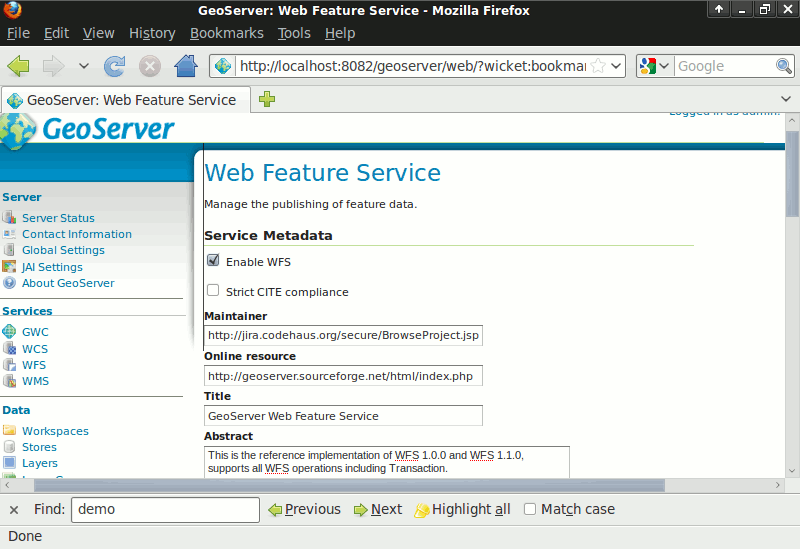
Task: Click the Workspaces folder icon
Action: (x=9, y=430)
